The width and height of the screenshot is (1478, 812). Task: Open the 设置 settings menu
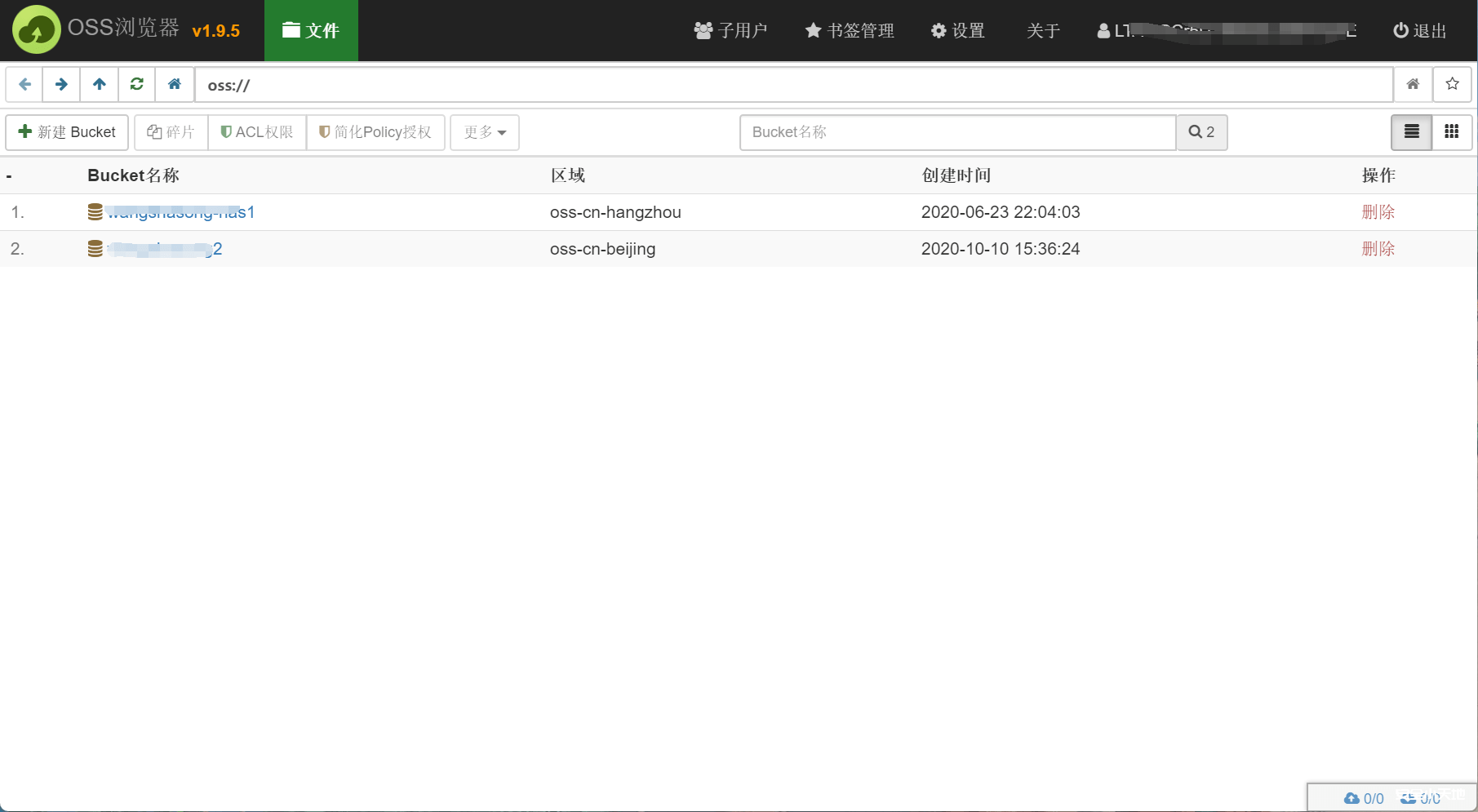tap(958, 30)
